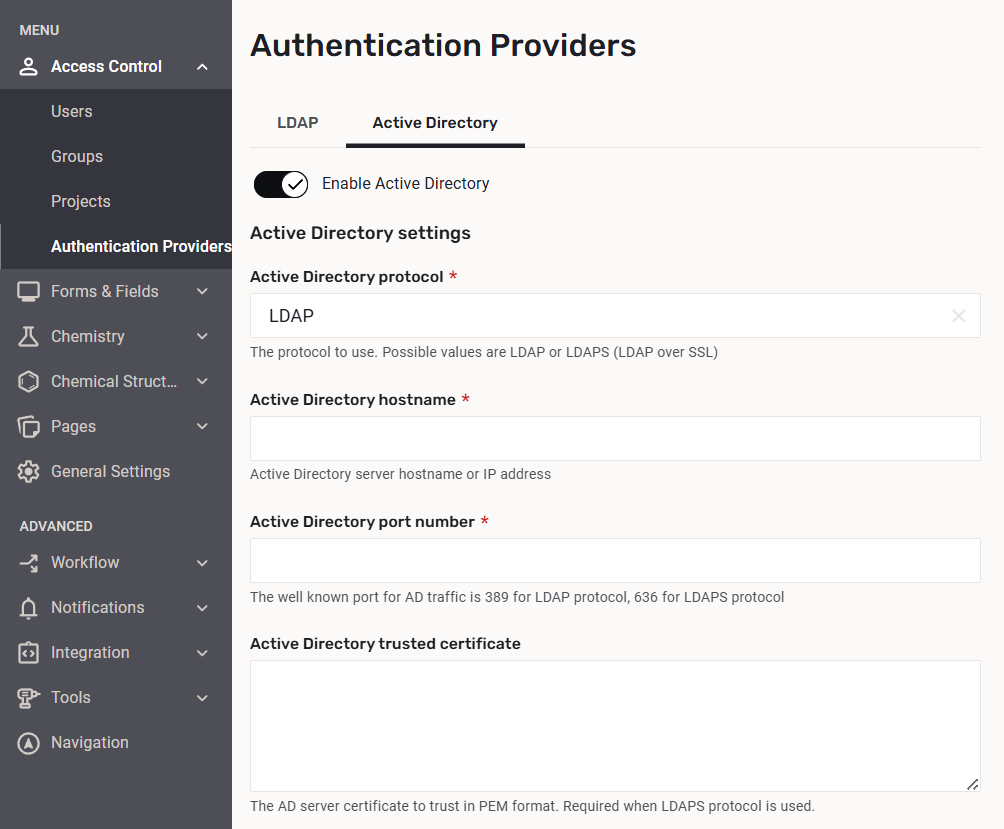Disable the Enable Active Directory toggle
The height and width of the screenshot is (829, 1004).
point(281,184)
